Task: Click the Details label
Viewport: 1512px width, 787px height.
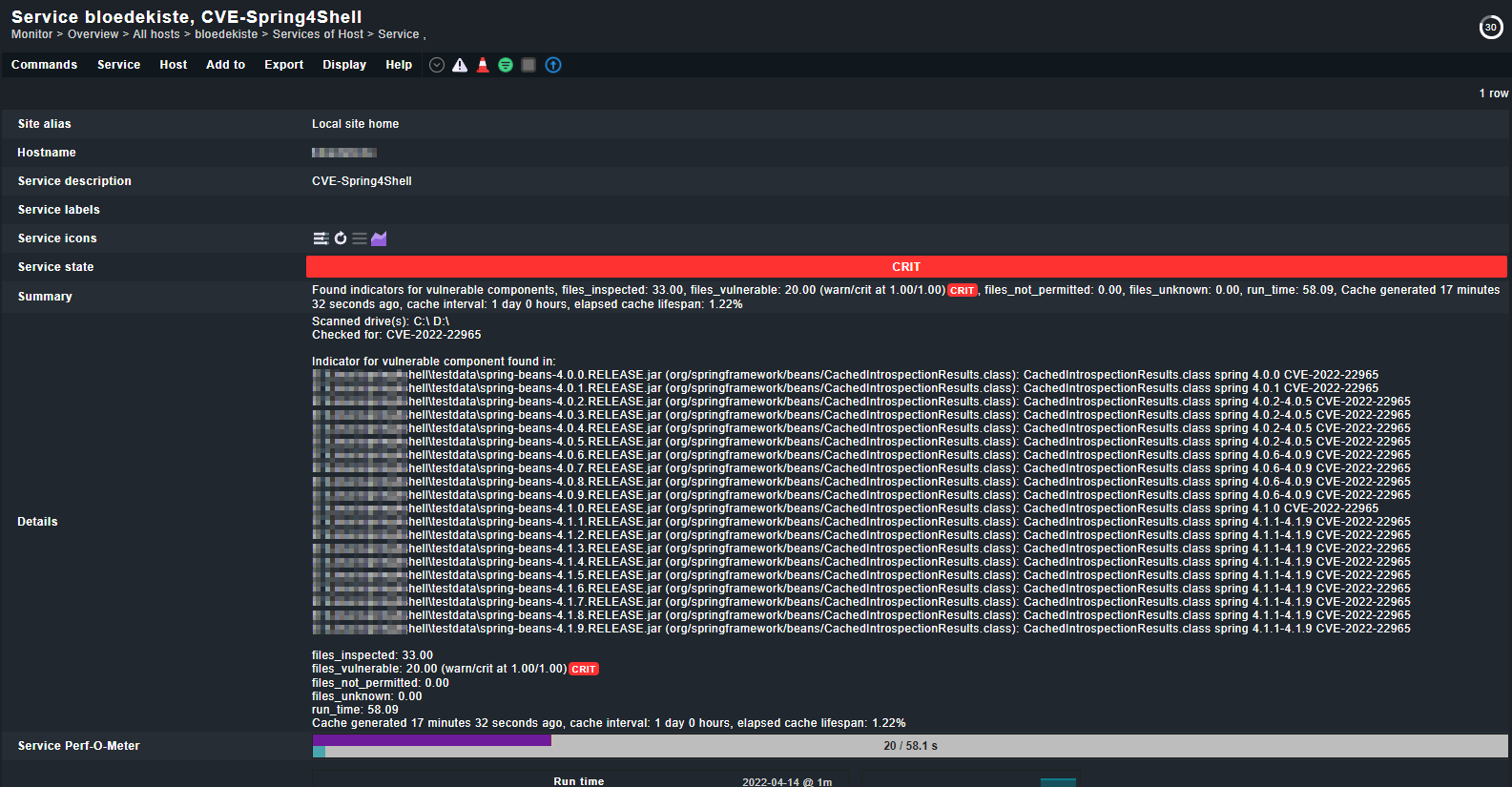Action: pyautogui.click(x=37, y=522)
